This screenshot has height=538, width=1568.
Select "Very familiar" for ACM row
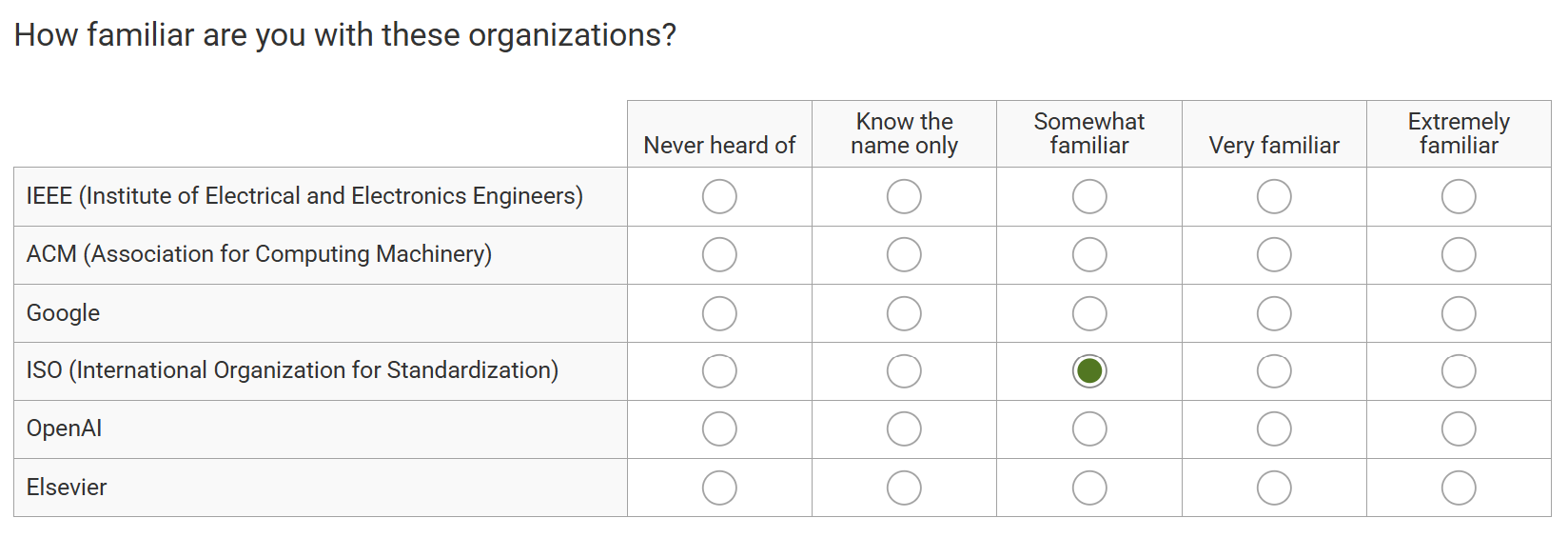(1274, 255)
